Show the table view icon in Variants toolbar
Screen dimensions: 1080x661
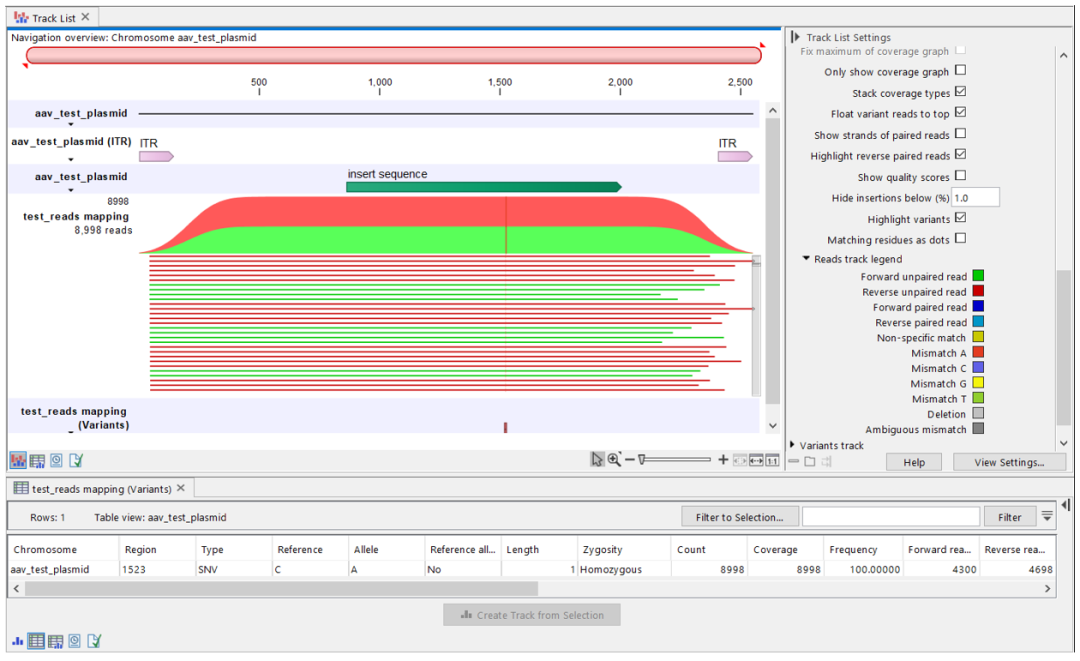37,641
